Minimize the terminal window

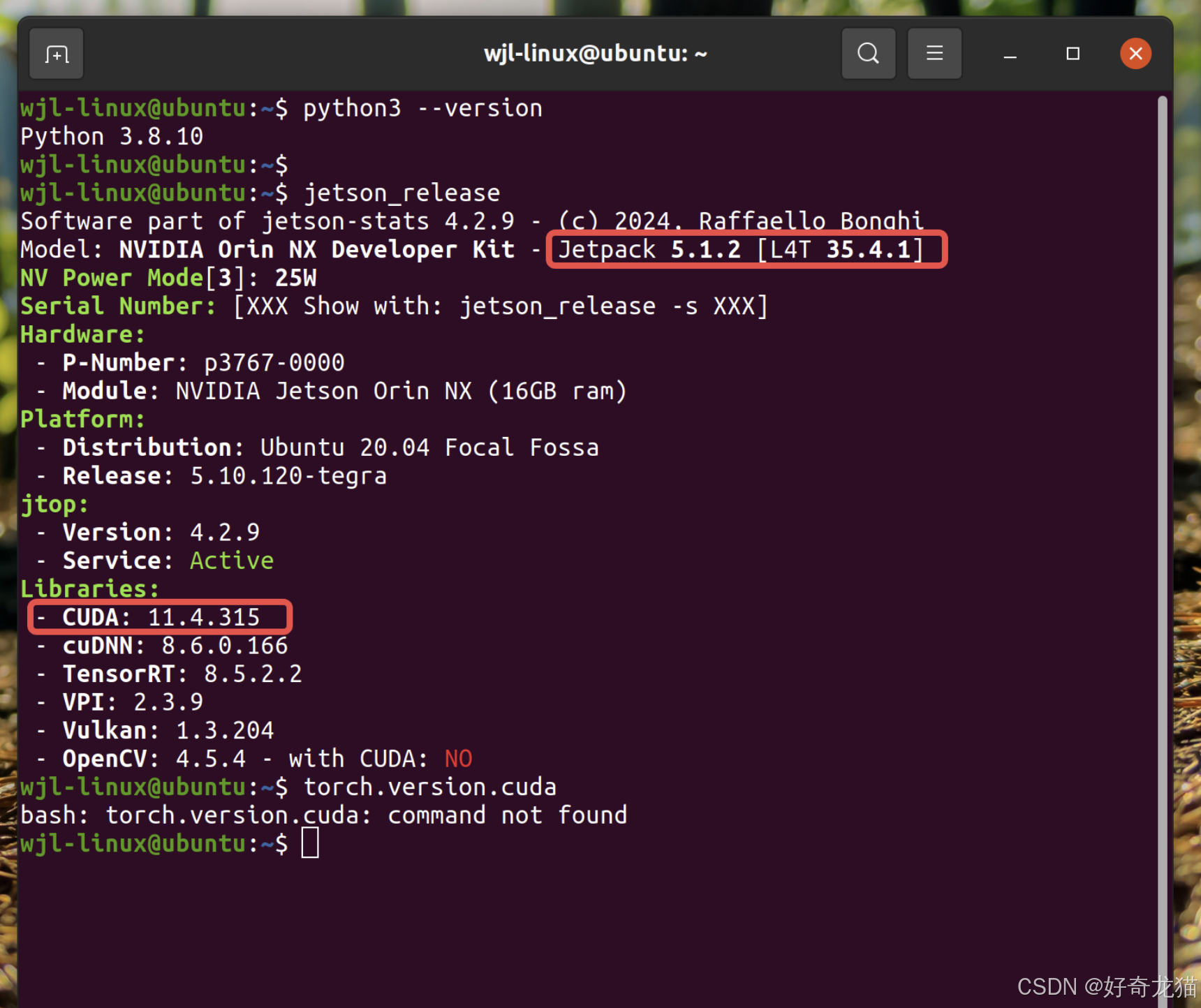click(x=1010, y=54)
